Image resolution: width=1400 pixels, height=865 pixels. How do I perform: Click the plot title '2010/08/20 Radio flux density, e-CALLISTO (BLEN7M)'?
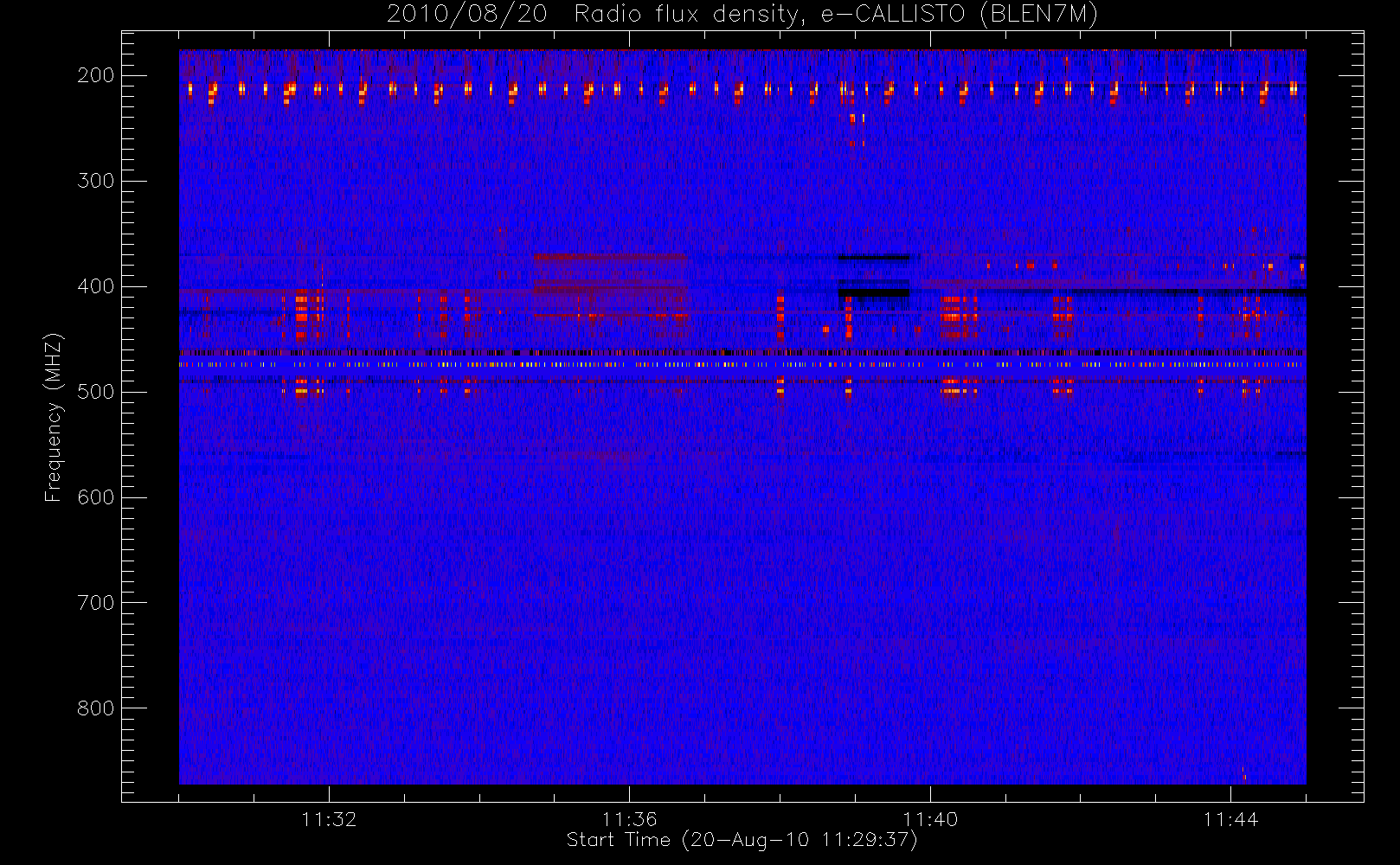coord(742,15)
